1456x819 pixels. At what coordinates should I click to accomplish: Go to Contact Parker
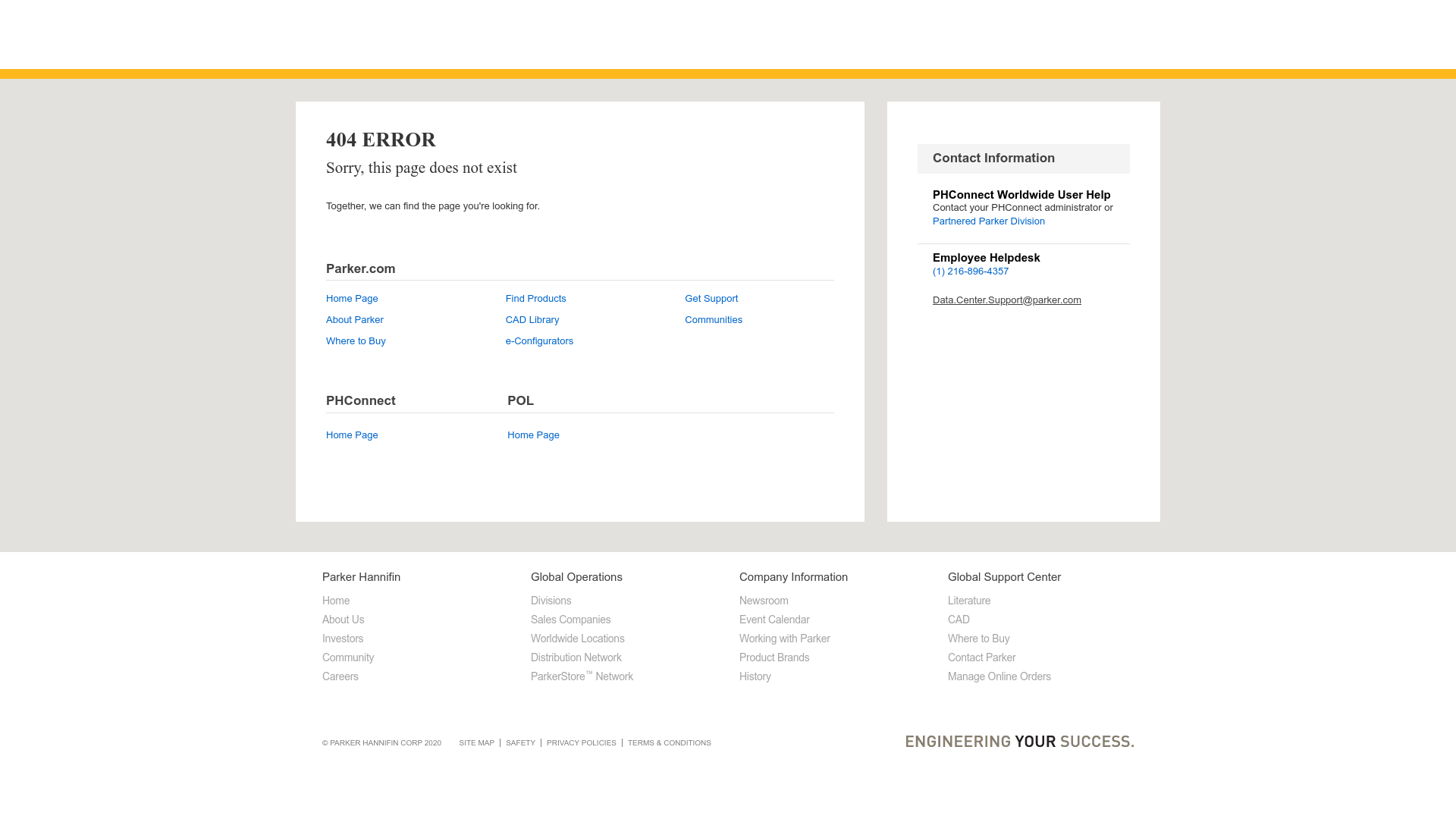click(982, 657)
